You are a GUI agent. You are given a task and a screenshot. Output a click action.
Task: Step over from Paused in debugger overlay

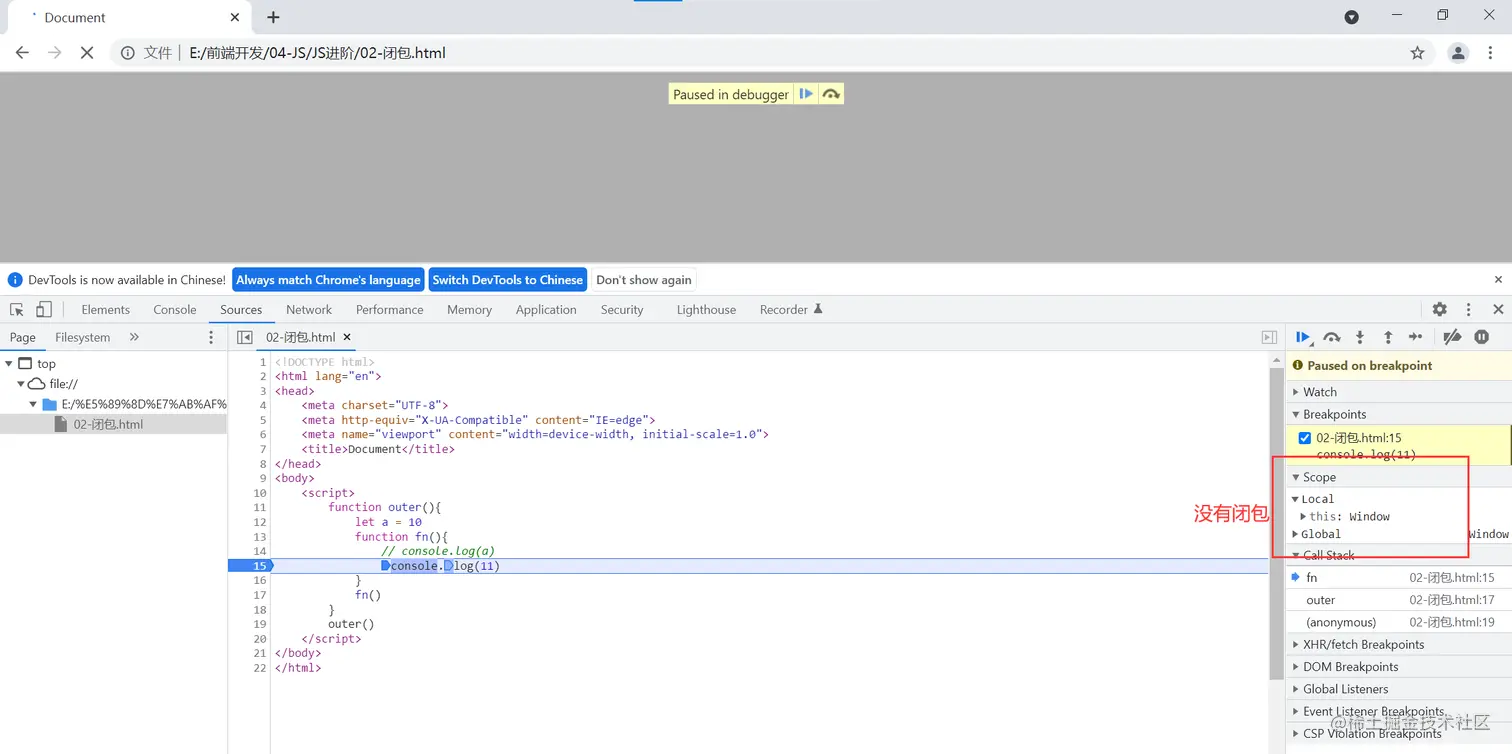pos(831,94)
